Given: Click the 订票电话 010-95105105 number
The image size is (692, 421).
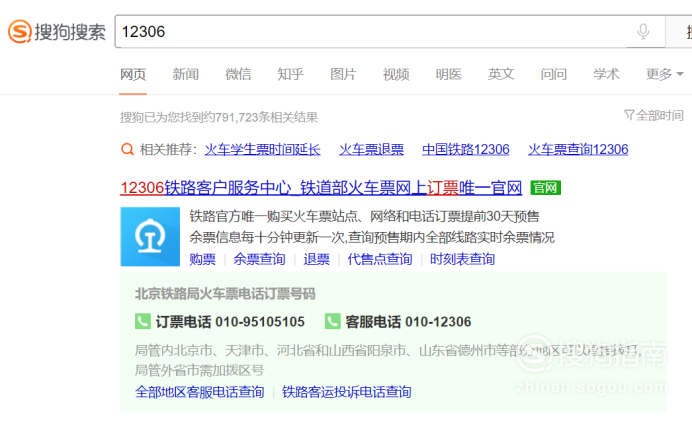Looking at the screenshot, I should (x=230, y=322).
